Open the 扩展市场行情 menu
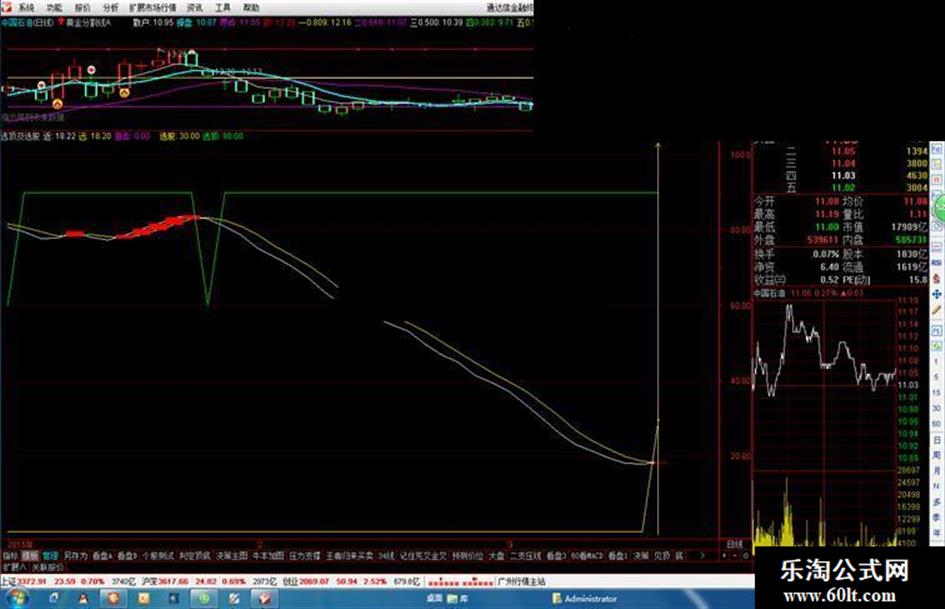Image resolution: width=945 pixels, height=609 pixels. [152, 8]
